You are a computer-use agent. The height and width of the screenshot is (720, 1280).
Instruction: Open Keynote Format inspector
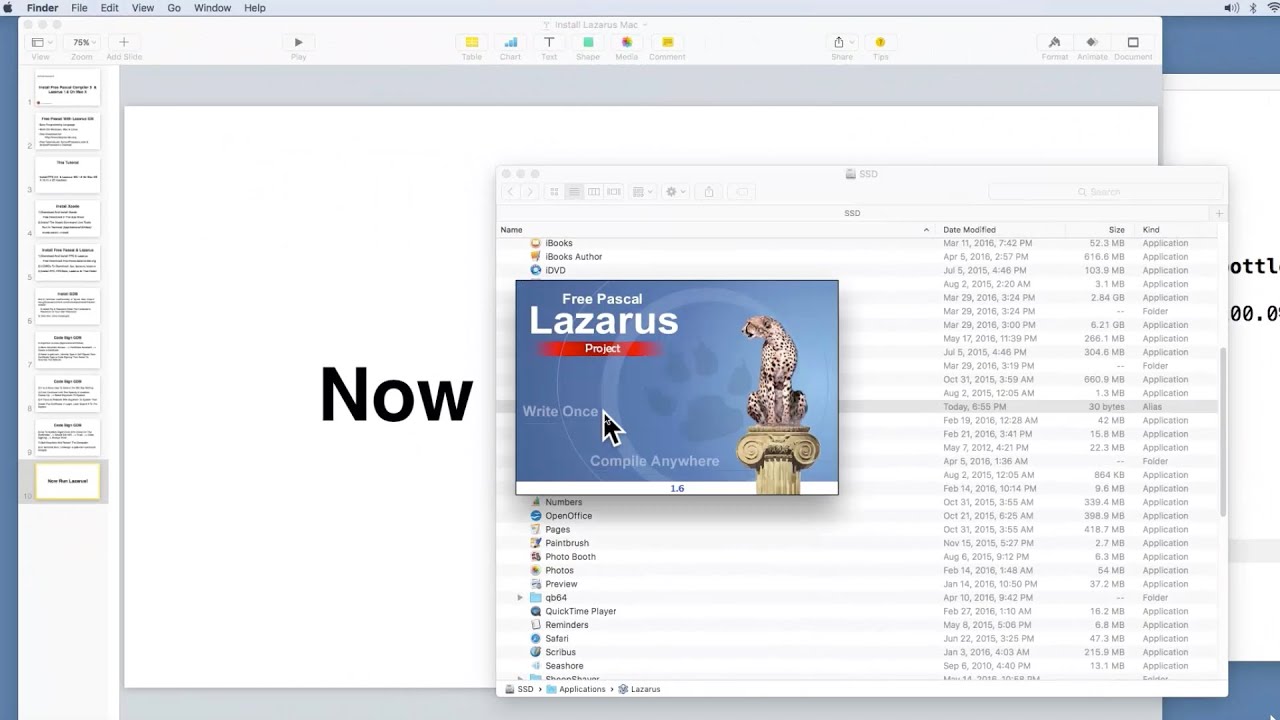tap(1054, 43)
